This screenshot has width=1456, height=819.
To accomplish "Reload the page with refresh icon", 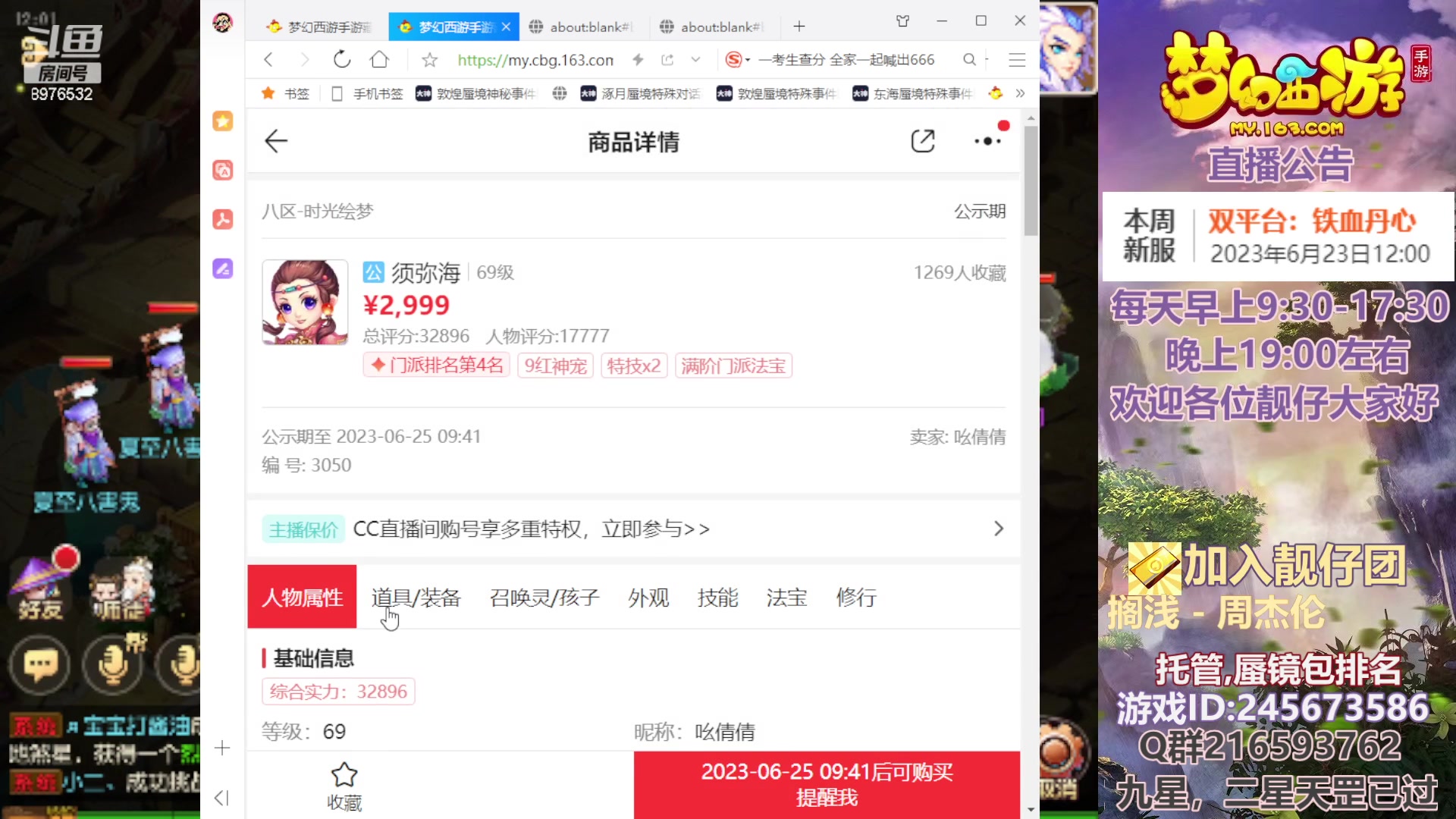I will [342, 59].
